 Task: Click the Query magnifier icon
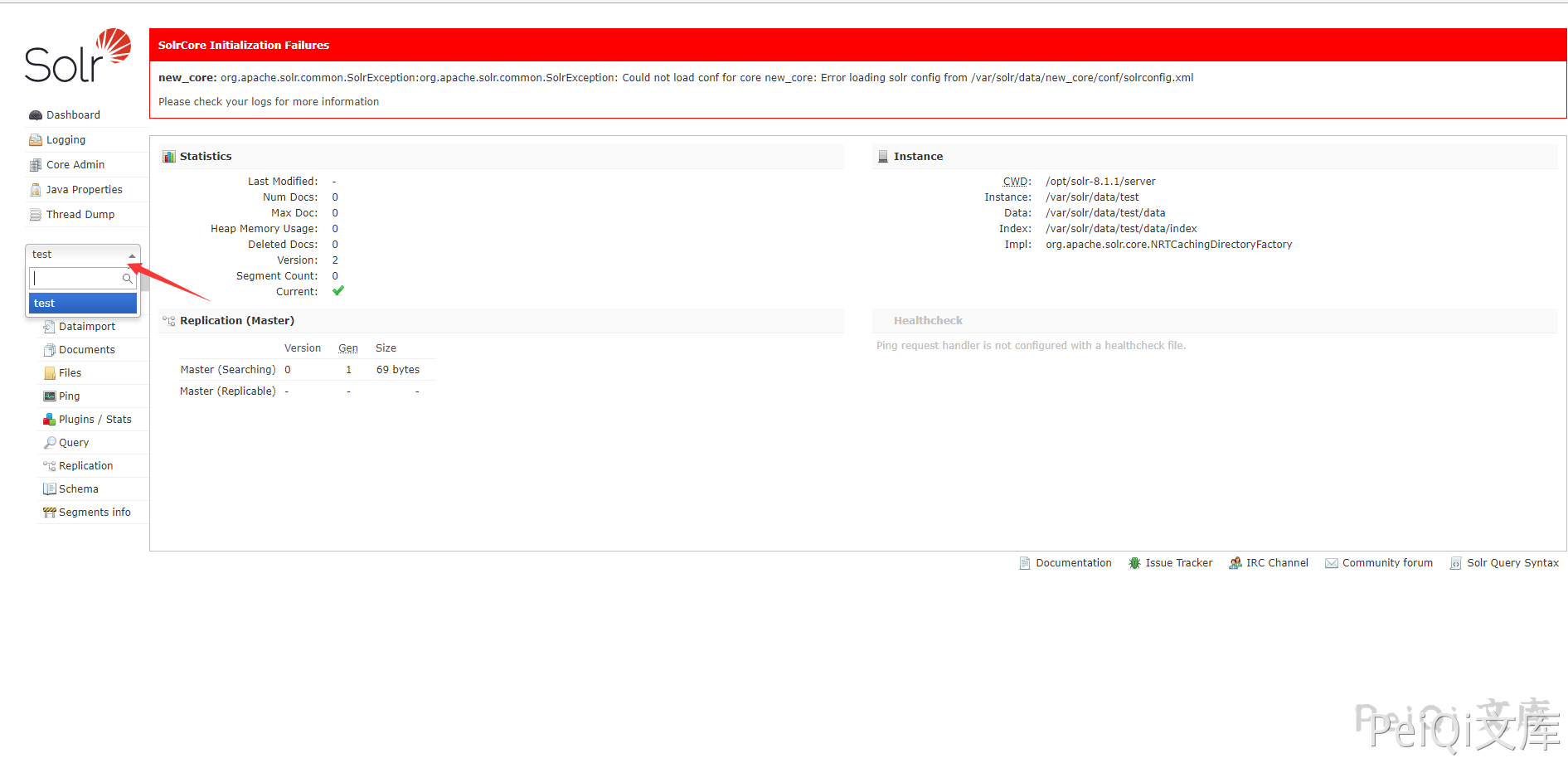pos(49,443)
